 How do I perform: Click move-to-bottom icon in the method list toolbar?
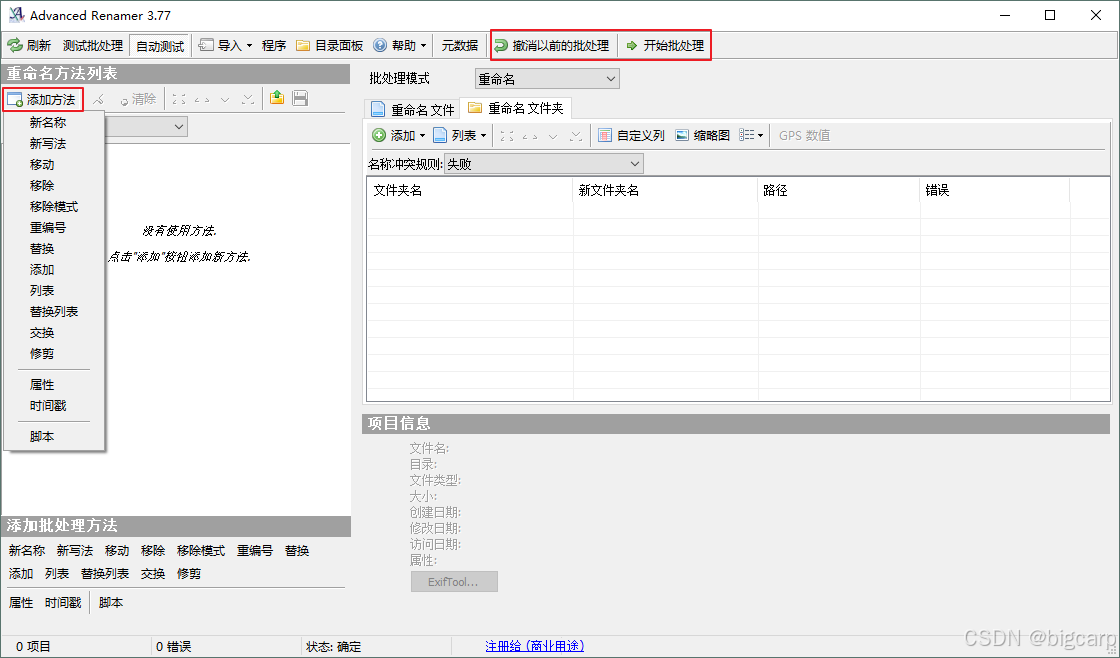[x=248, y=99]
